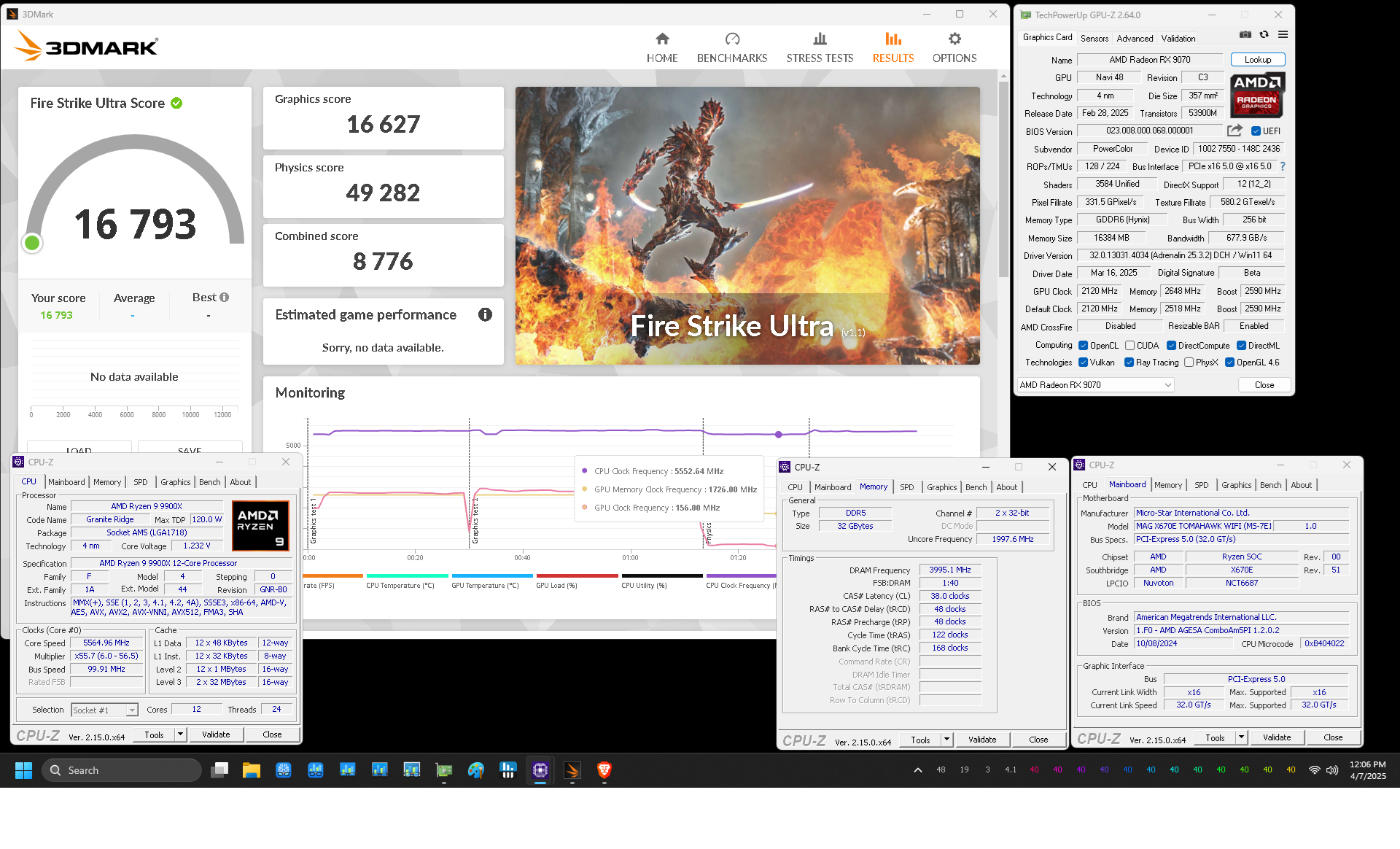The image size is (1400, 849).
Task: Click the info icon next to Best
Action: (224, 298)
